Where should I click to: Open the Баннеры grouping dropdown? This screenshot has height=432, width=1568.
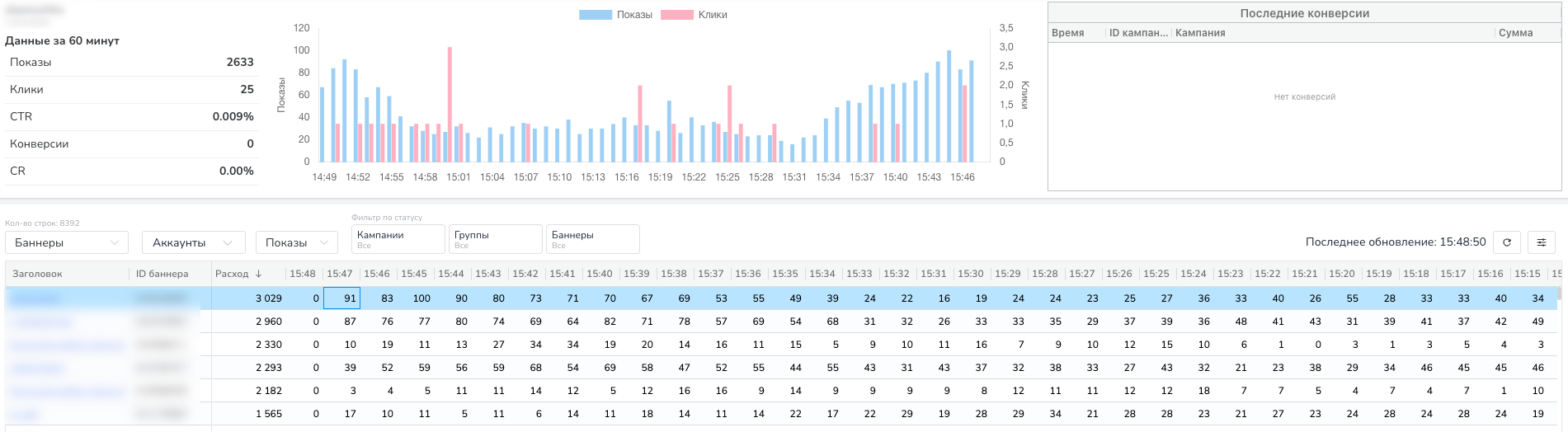click(67, 242)
